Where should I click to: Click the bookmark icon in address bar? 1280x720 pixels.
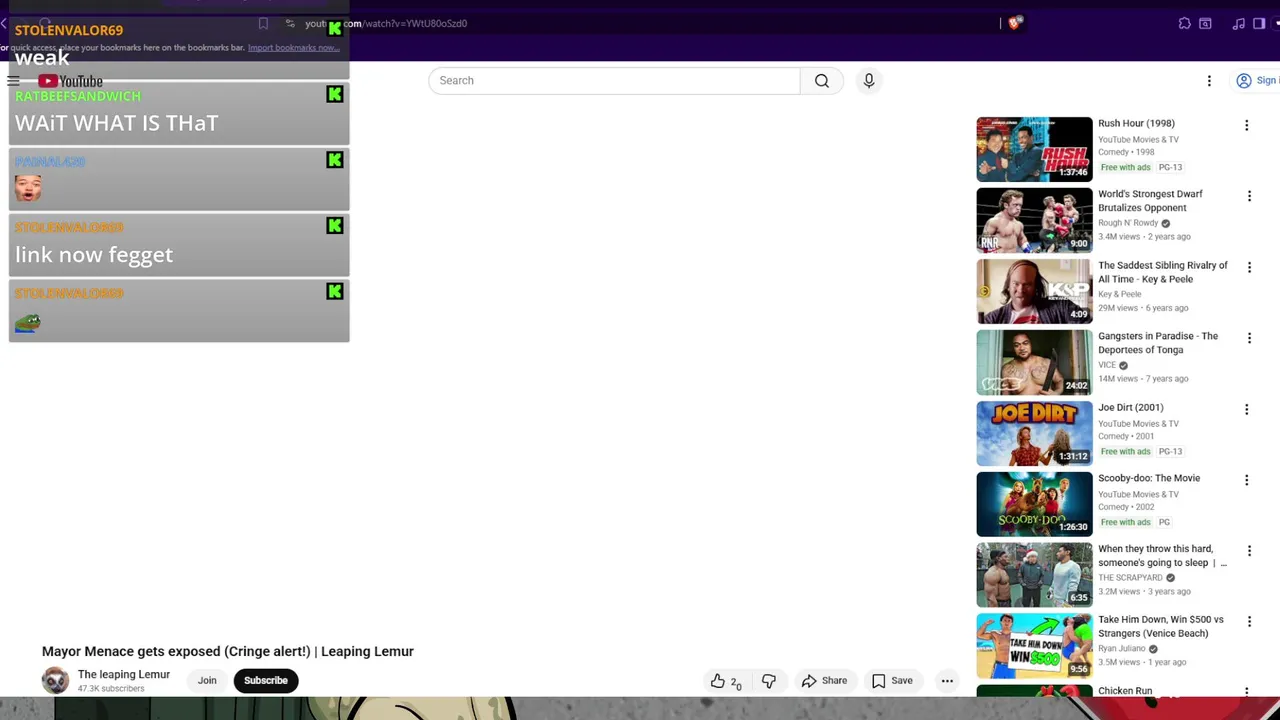tap(263, 23)
